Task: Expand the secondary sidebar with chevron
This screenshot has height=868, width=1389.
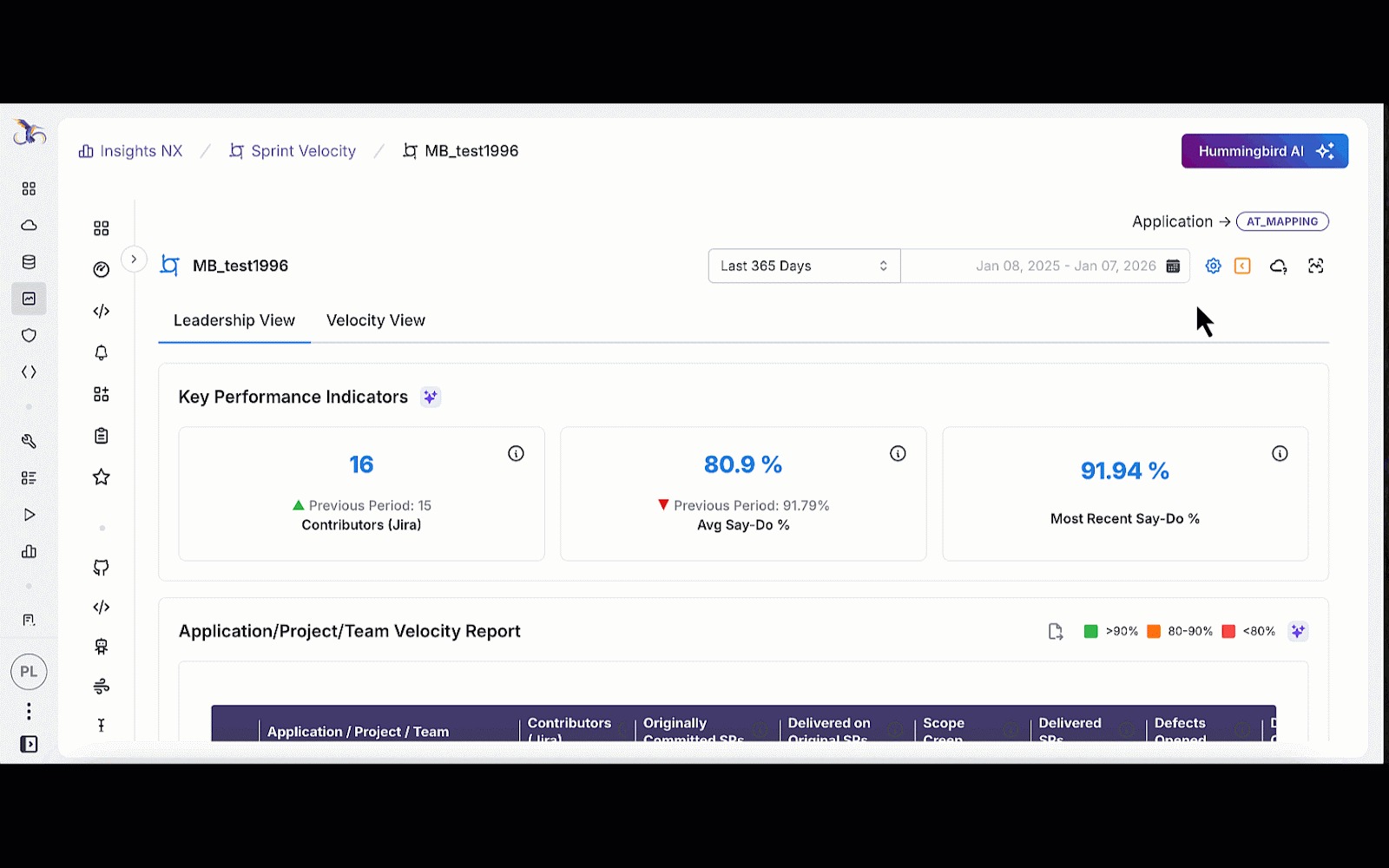Action: coord(134,259)
